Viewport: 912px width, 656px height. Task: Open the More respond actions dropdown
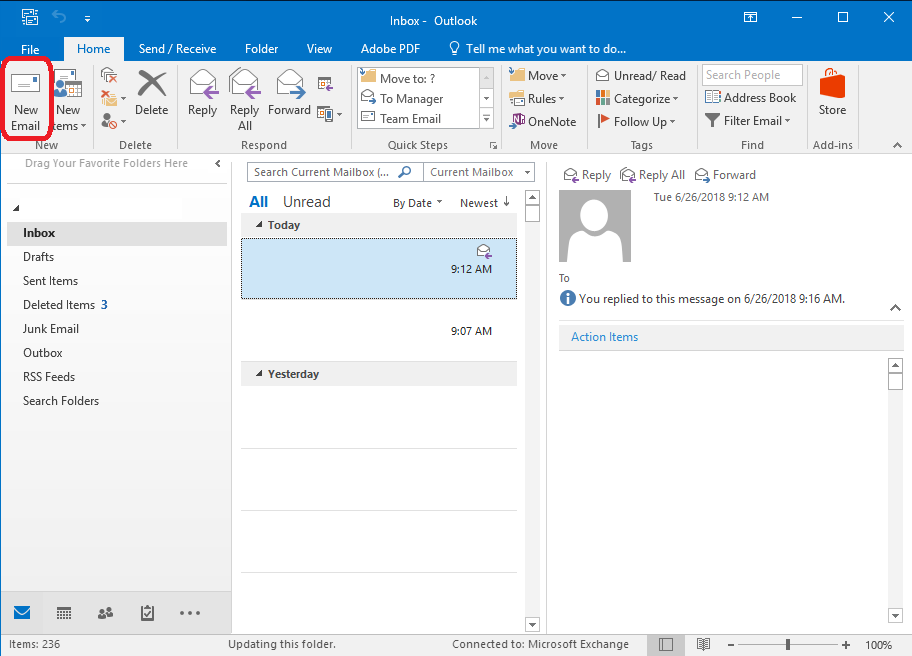329,114
